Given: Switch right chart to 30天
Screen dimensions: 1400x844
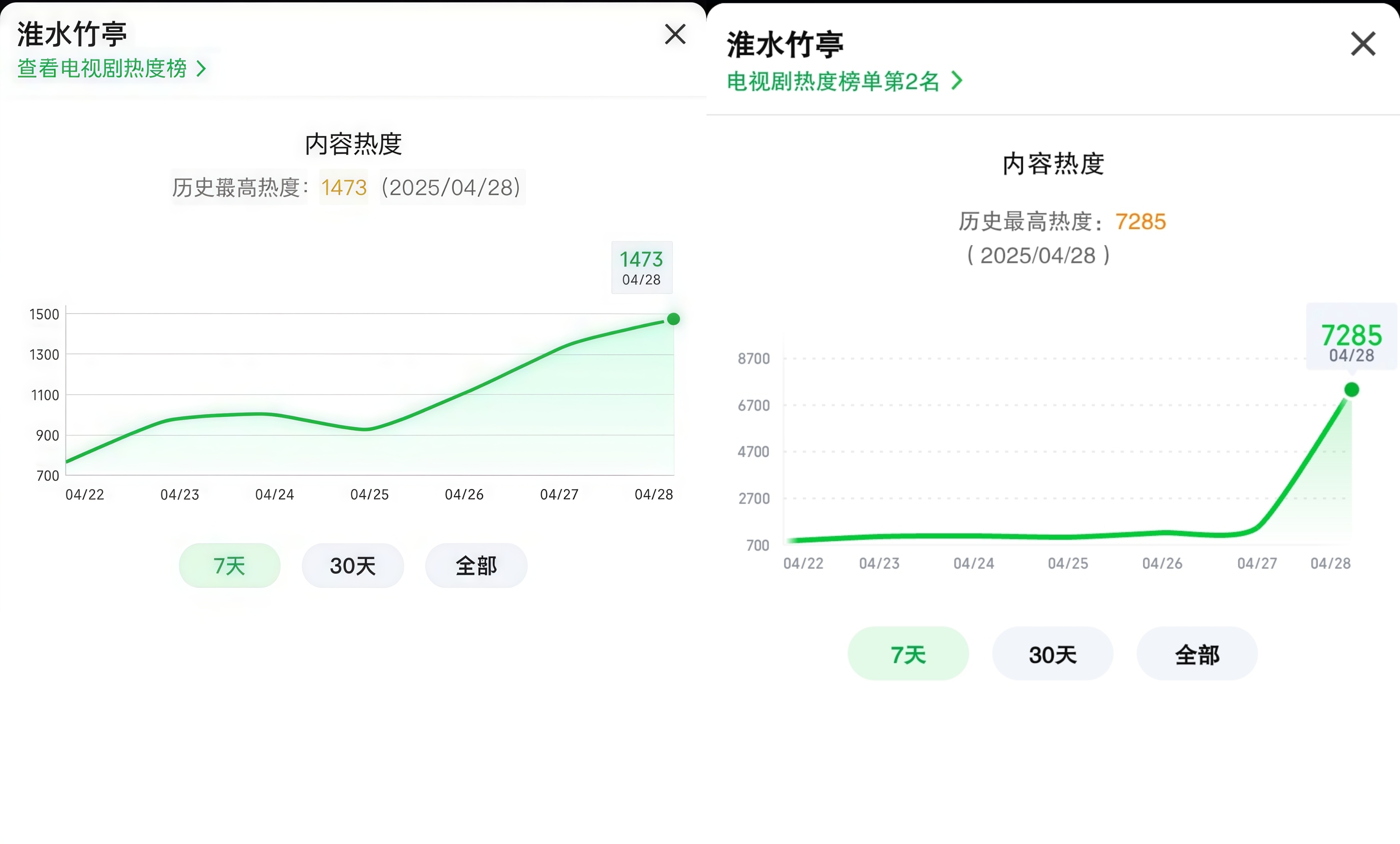Looking at the screenshot, I should point(1052,654).
